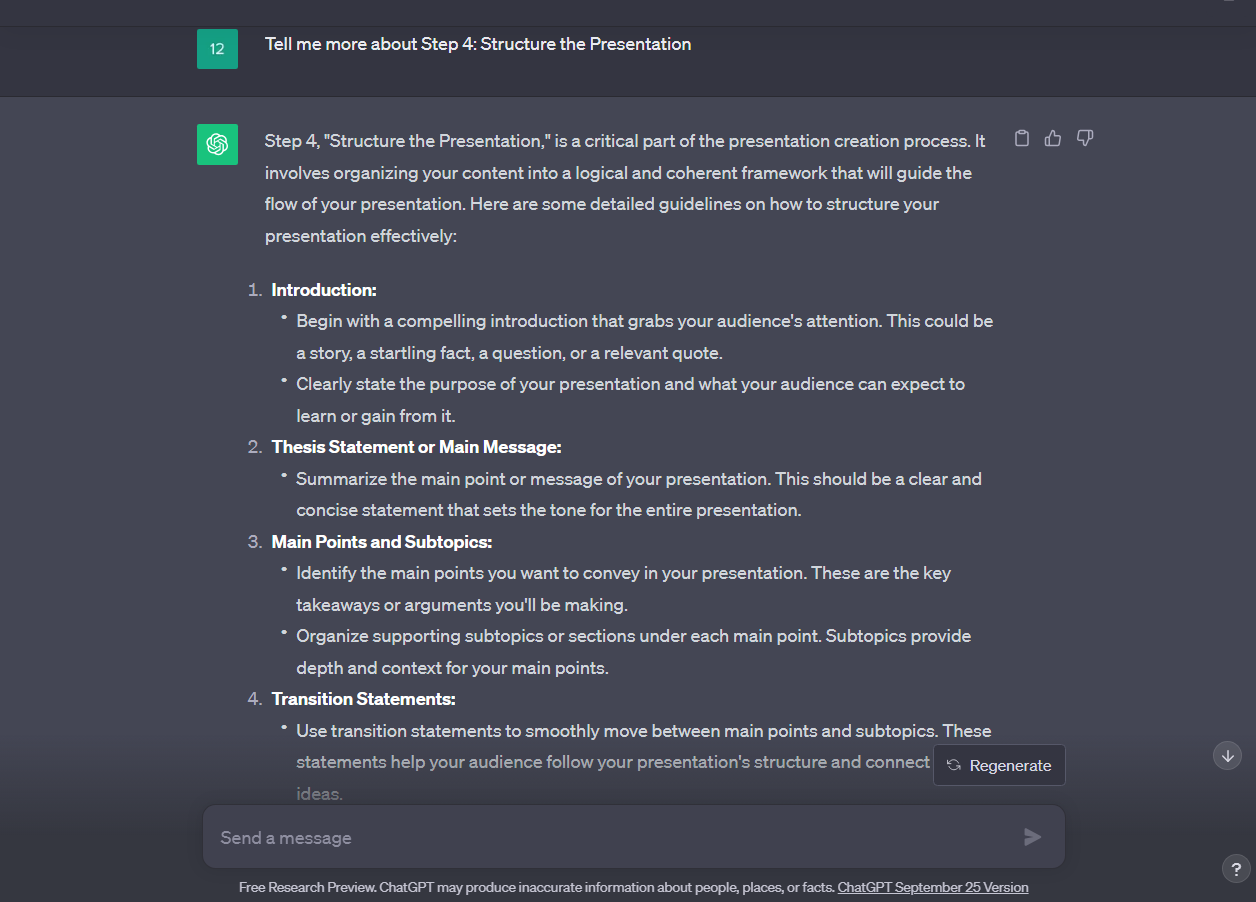Viewport: 1256px width, 902px height.
Task: Click the scroll to bottom arrow
Action: click(1227, 755)
